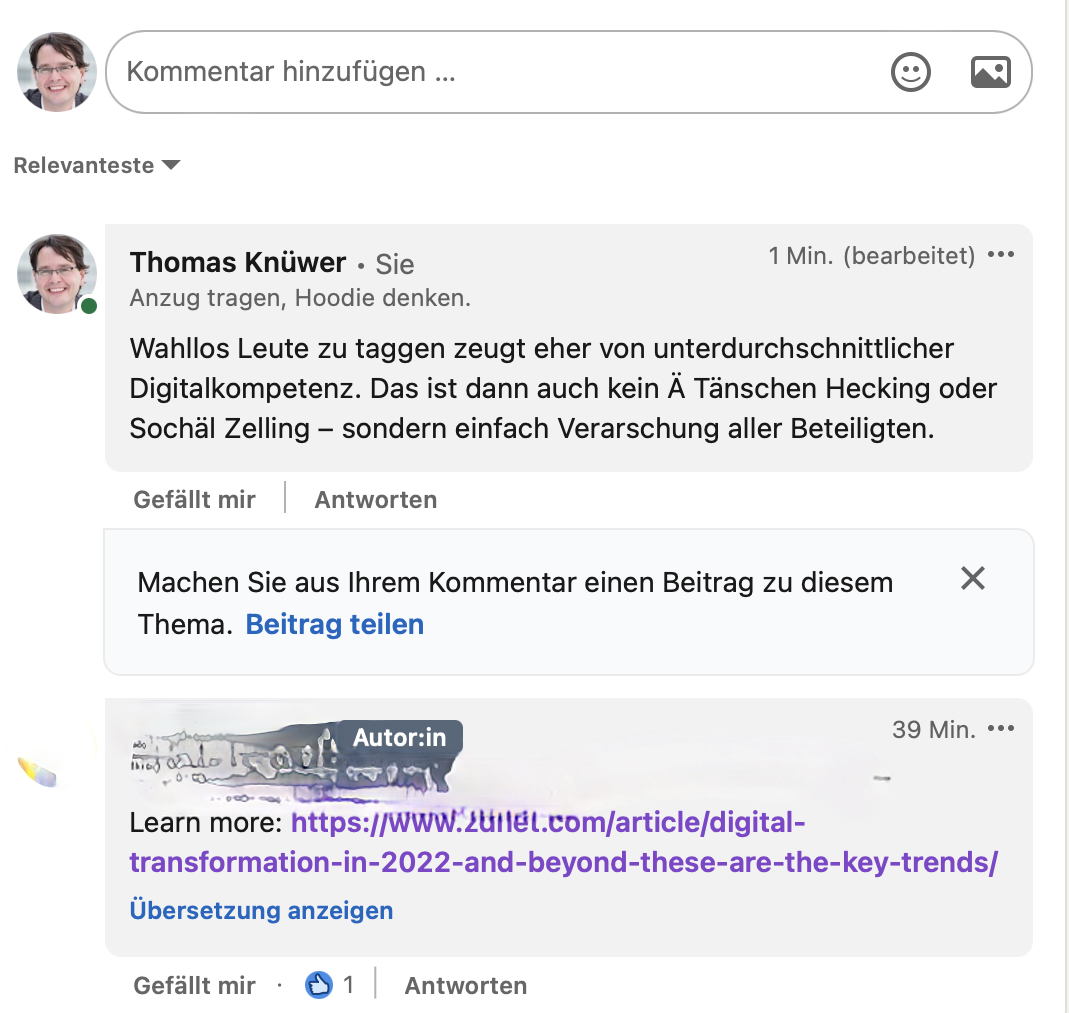Like Thomas Knüwer's comment with Gefällt mir

click(194, 500)
